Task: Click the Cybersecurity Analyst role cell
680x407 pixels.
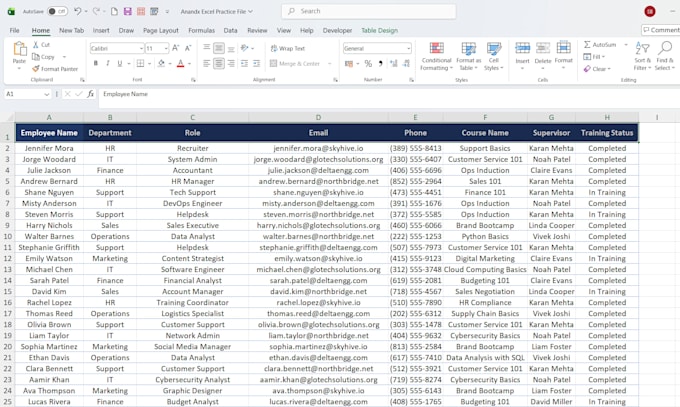Action: pyautogui.click(x=193, y=380)
